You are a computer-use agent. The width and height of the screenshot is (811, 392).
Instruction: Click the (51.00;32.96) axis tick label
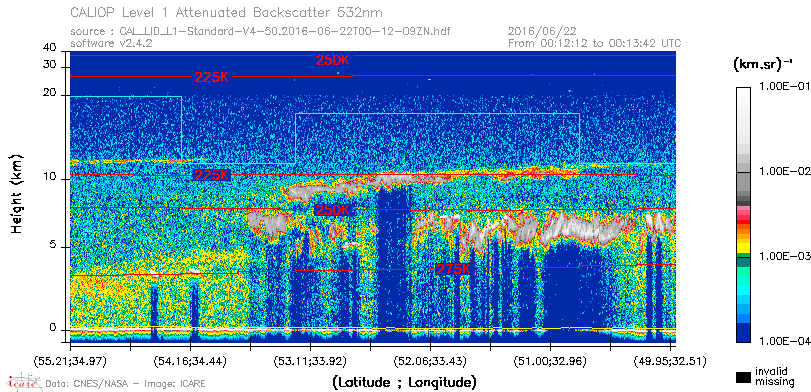coord(550,361)
